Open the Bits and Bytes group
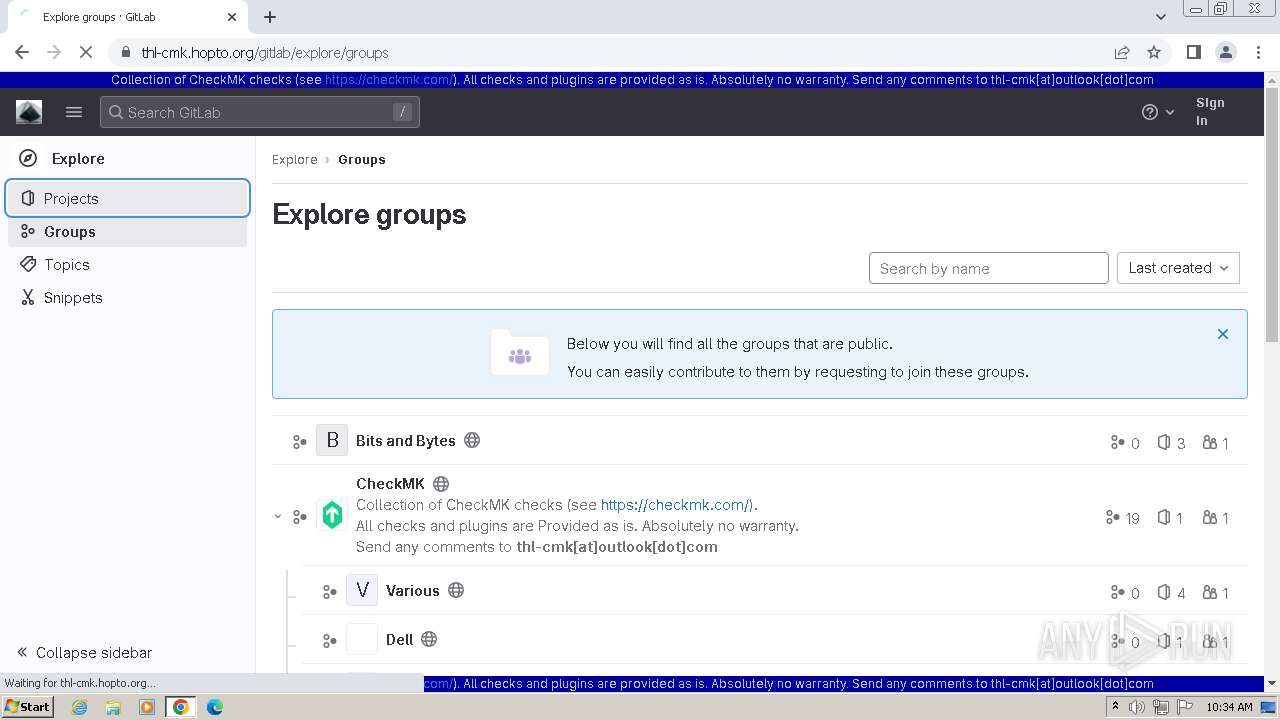 (406, 440)
